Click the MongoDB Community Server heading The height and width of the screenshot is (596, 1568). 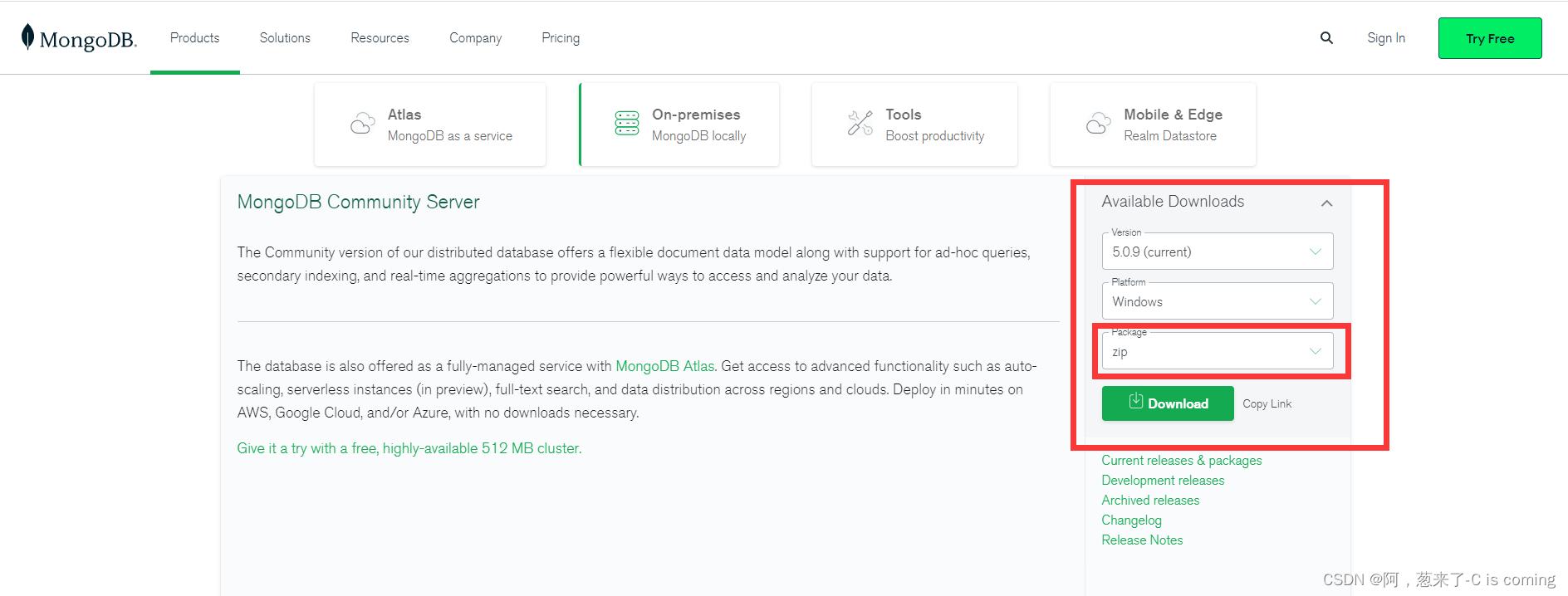click(359, 202)
